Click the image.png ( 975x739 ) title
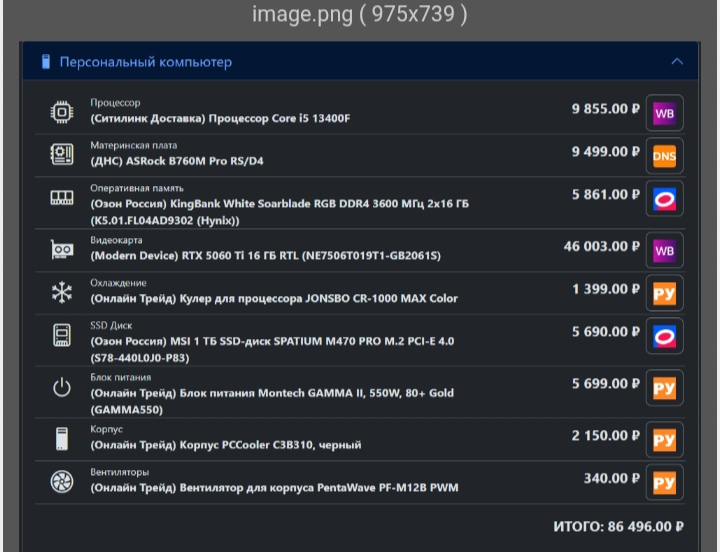 pos(360,14)
